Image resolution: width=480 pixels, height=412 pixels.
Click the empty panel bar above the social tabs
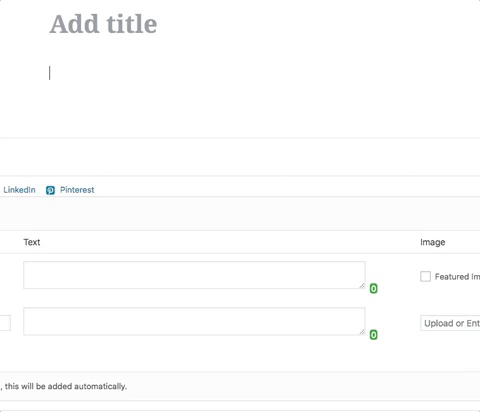click(240, 157)
